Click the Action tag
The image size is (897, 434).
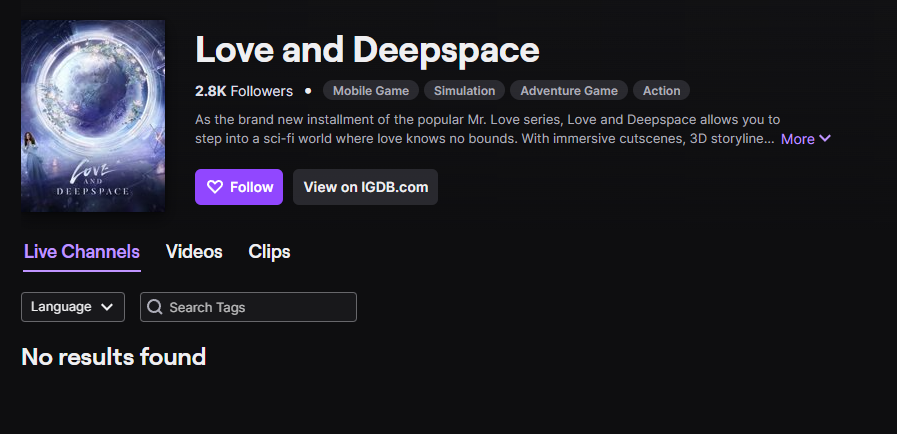point(661,90)
